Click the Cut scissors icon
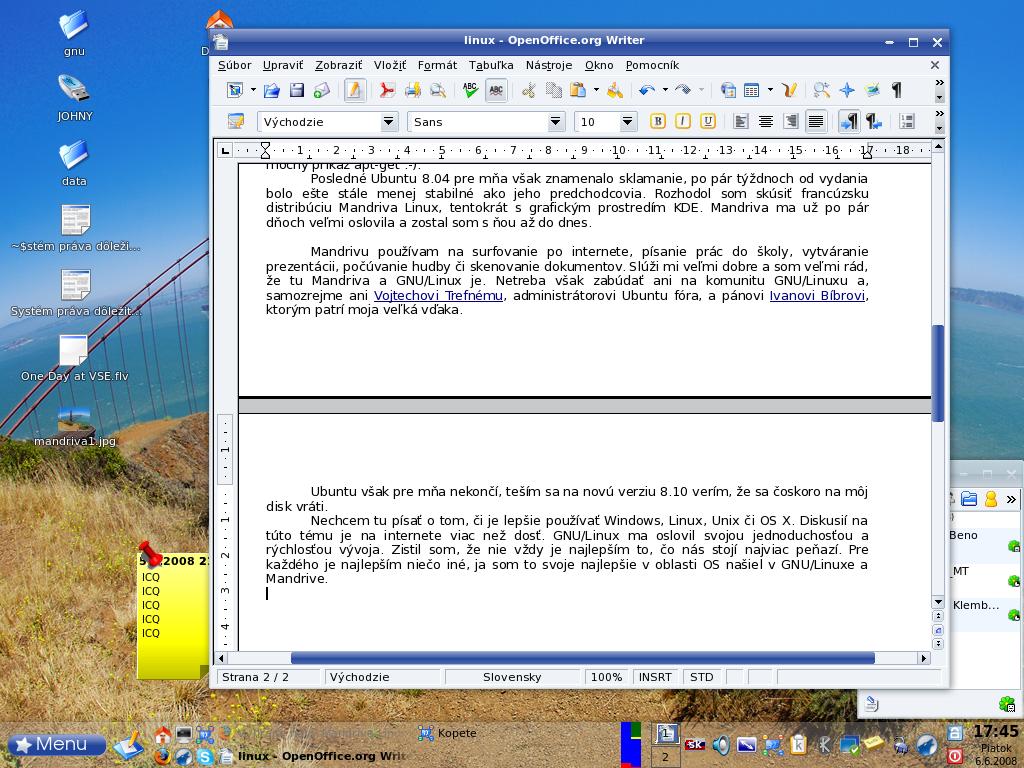This screenshot has height=768, width=1024. pyautogui.click(x=529, y=91)
